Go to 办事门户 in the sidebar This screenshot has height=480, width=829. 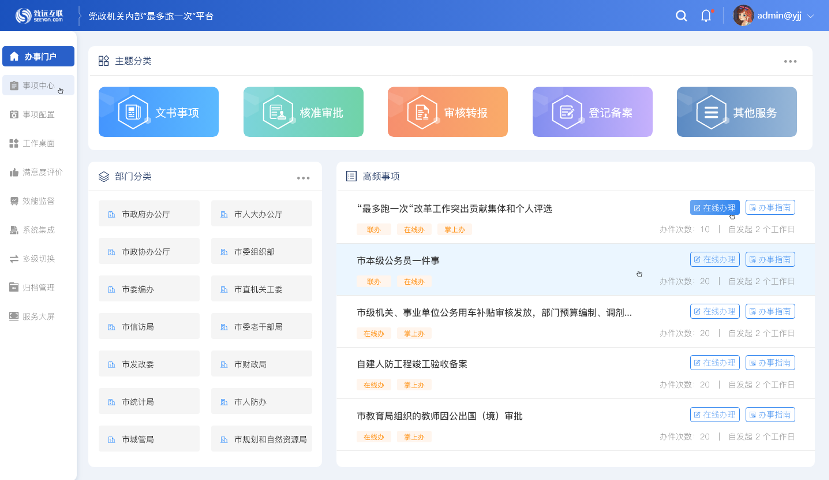tap(38, 57)
